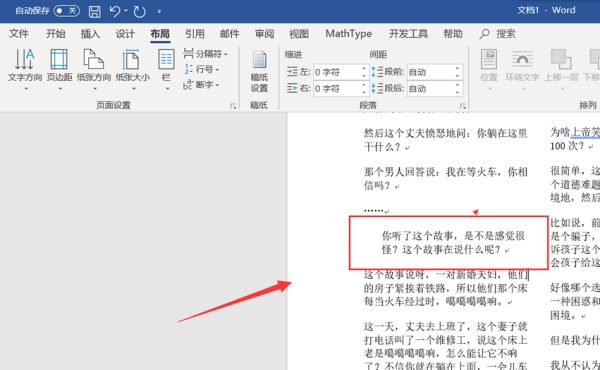Click the Save disk icon
Viewport: 600px width, 370px height.
[x=95, y=11]
